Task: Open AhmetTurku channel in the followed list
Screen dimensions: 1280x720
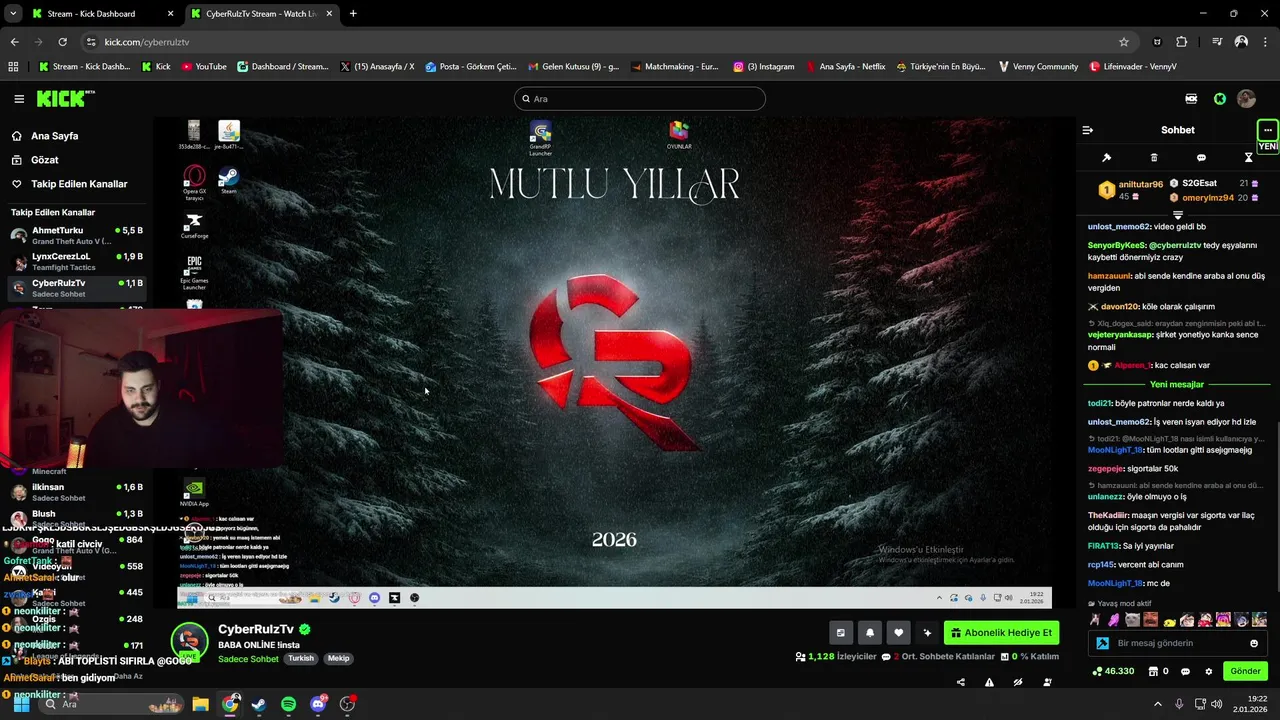Action: (77, 235)
